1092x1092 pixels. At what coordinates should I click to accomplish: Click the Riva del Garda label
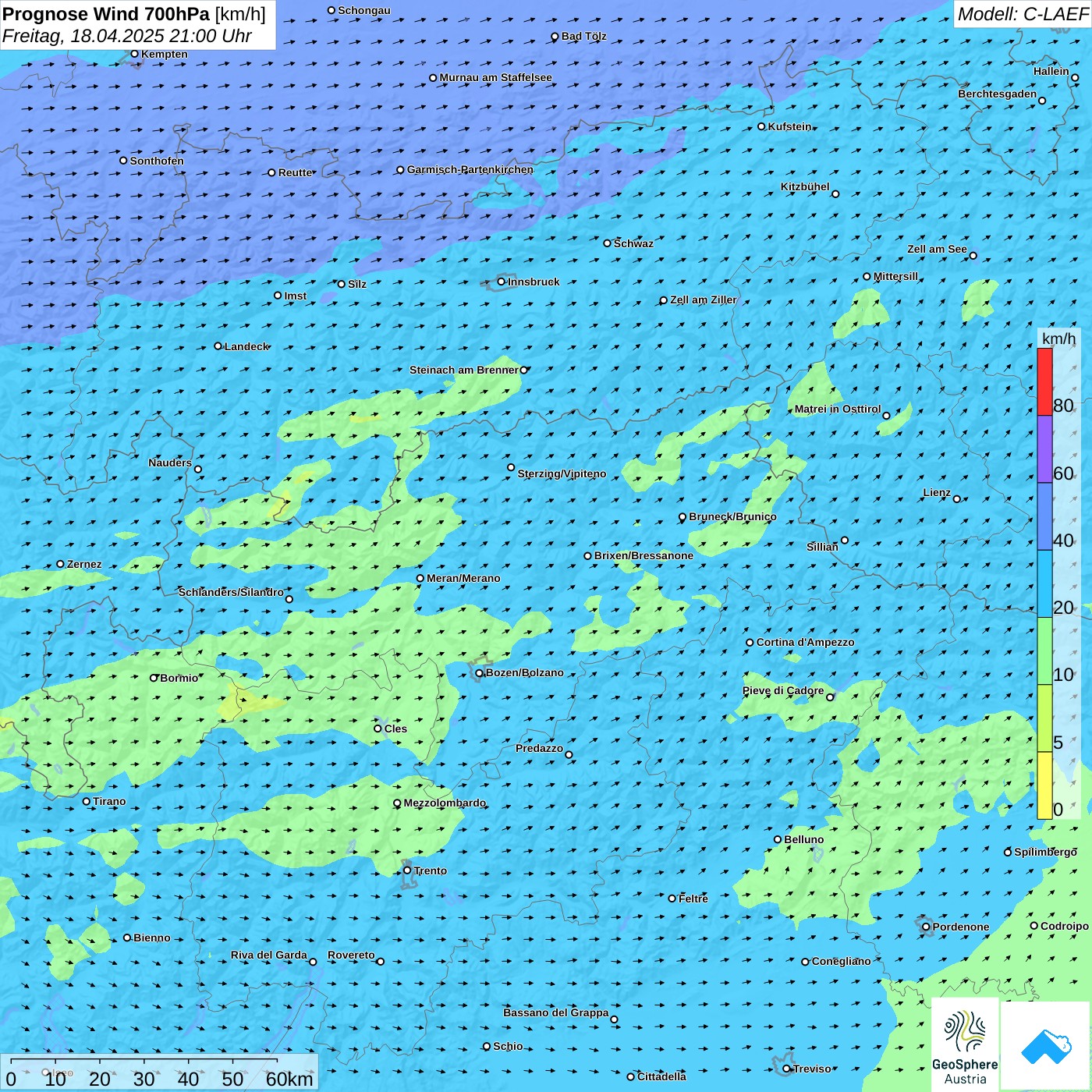(268, 955)
